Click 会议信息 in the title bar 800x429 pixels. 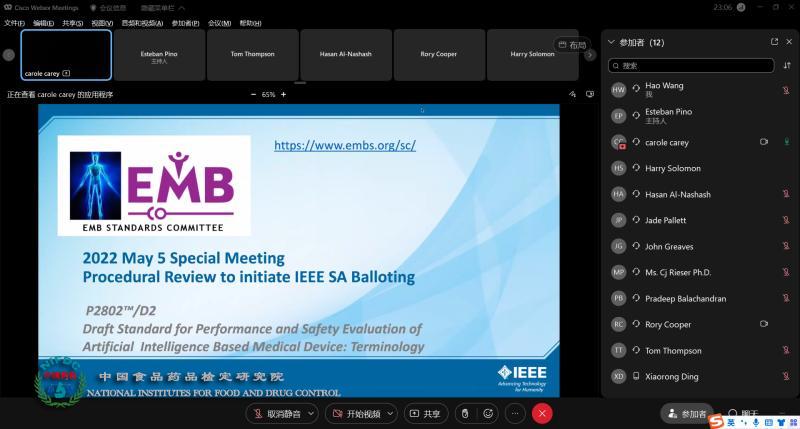point(108,8)
